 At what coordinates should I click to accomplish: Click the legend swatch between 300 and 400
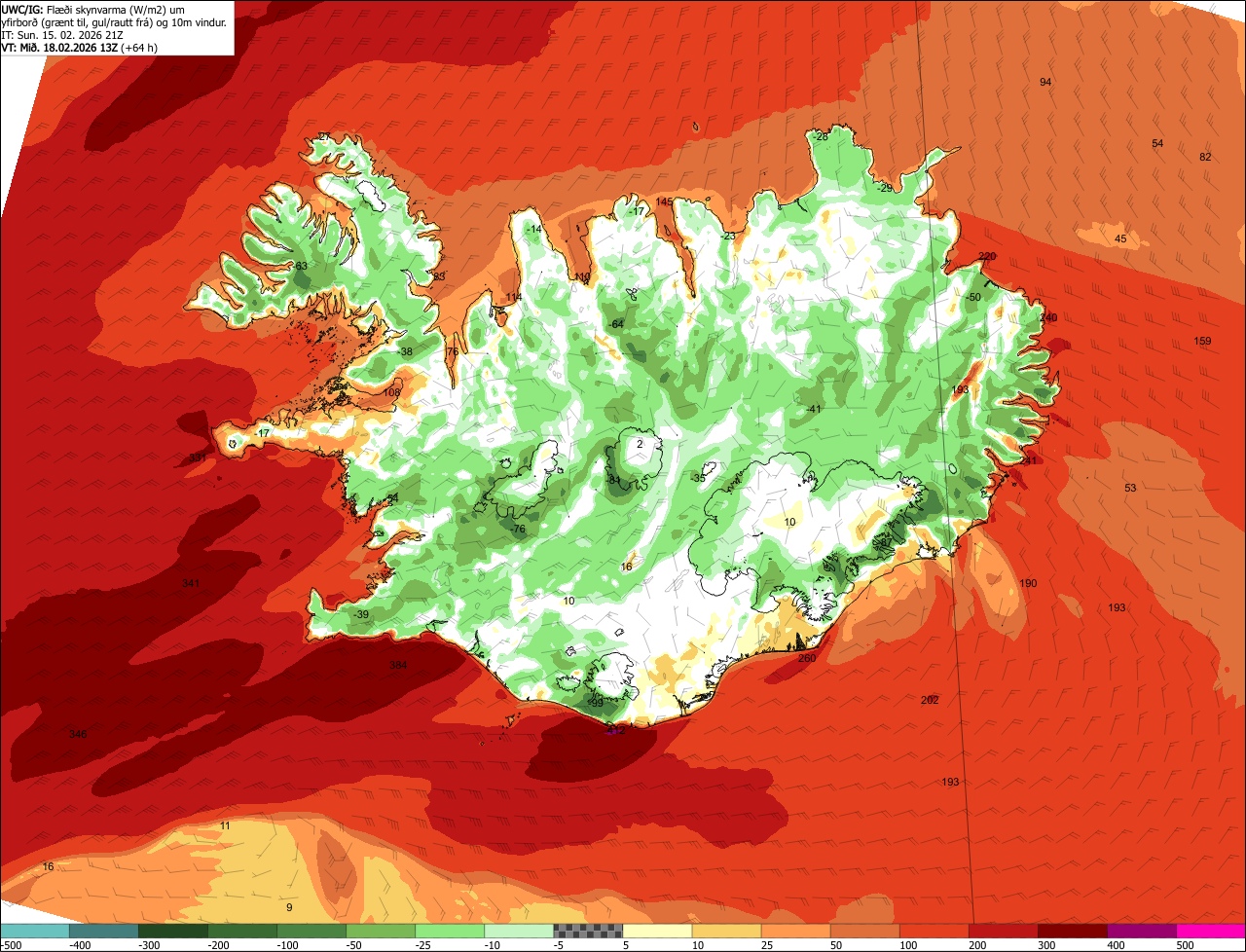point(1072,931)
